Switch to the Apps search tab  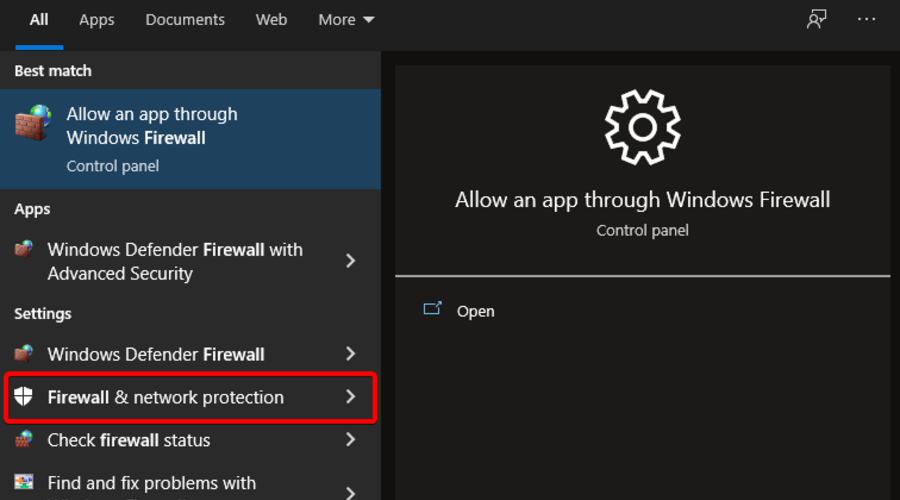click(97, 20)
